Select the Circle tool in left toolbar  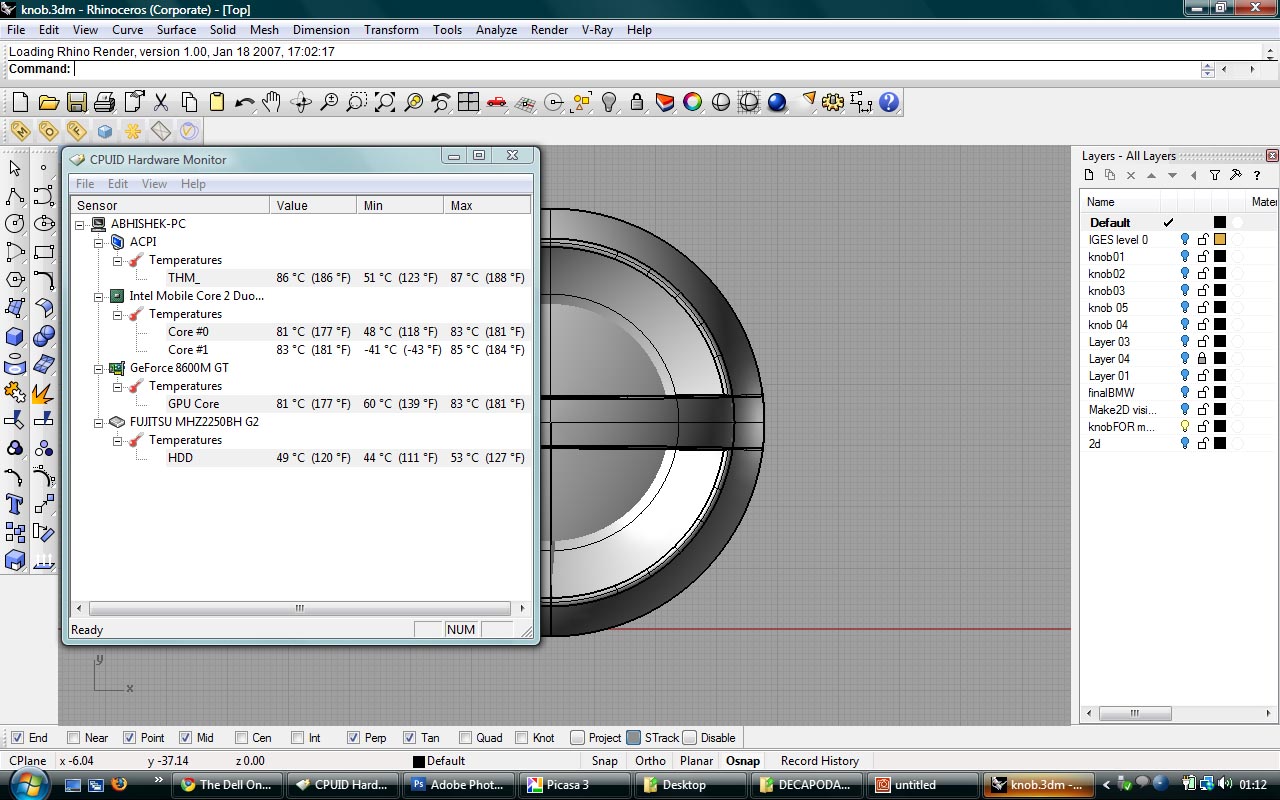coord(15,224)
